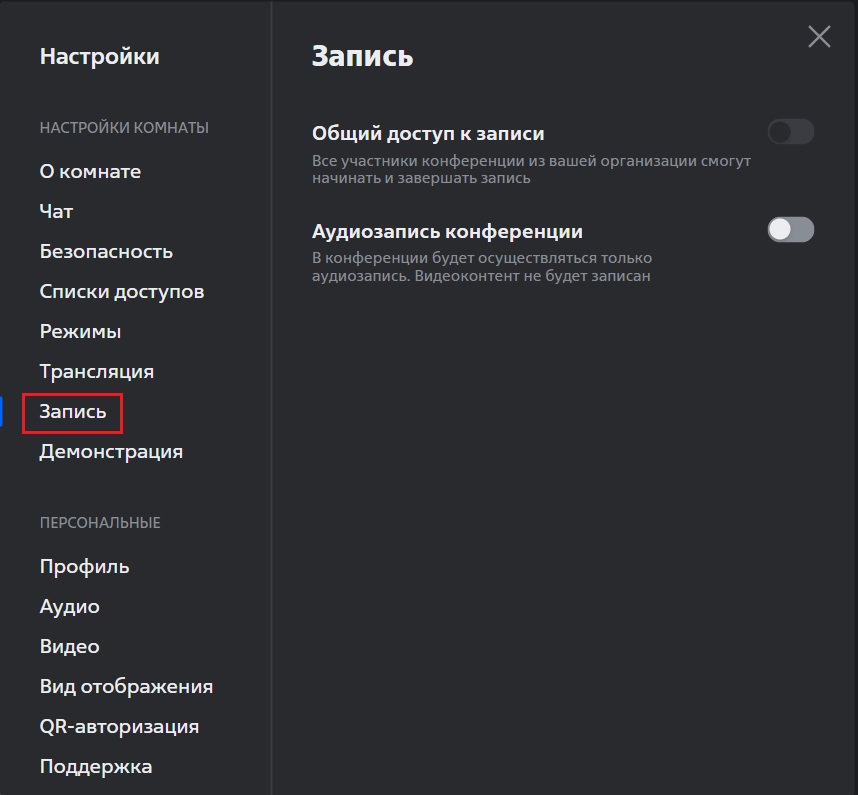Open Профиль personal settings
This screenshot has width=858, height=795.
pos(84,567)
